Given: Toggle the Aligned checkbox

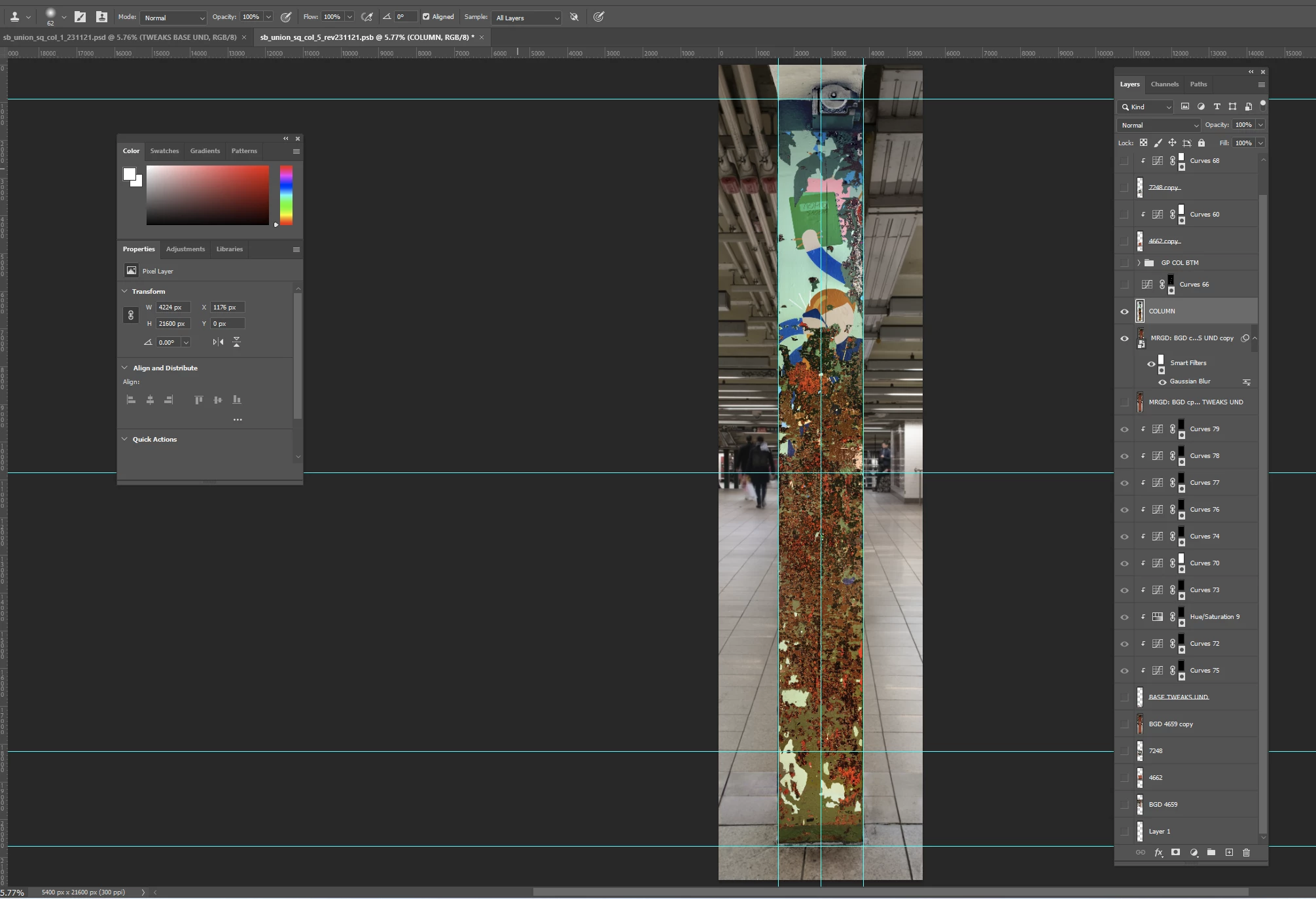Looking at the screenshot, I should [426, 17].
